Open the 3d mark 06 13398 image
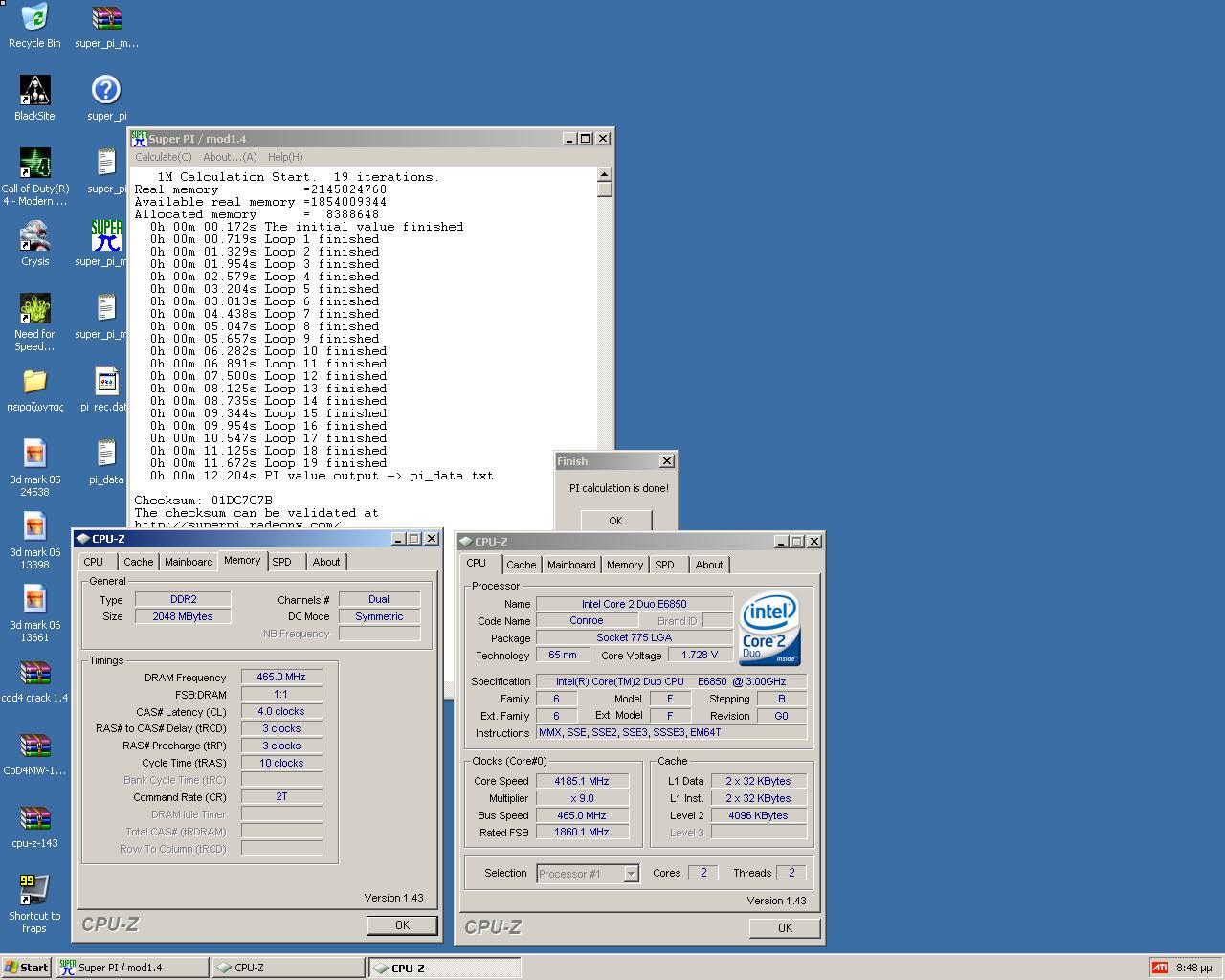Viewport: 1225px width, 980px height. point(34,526)
